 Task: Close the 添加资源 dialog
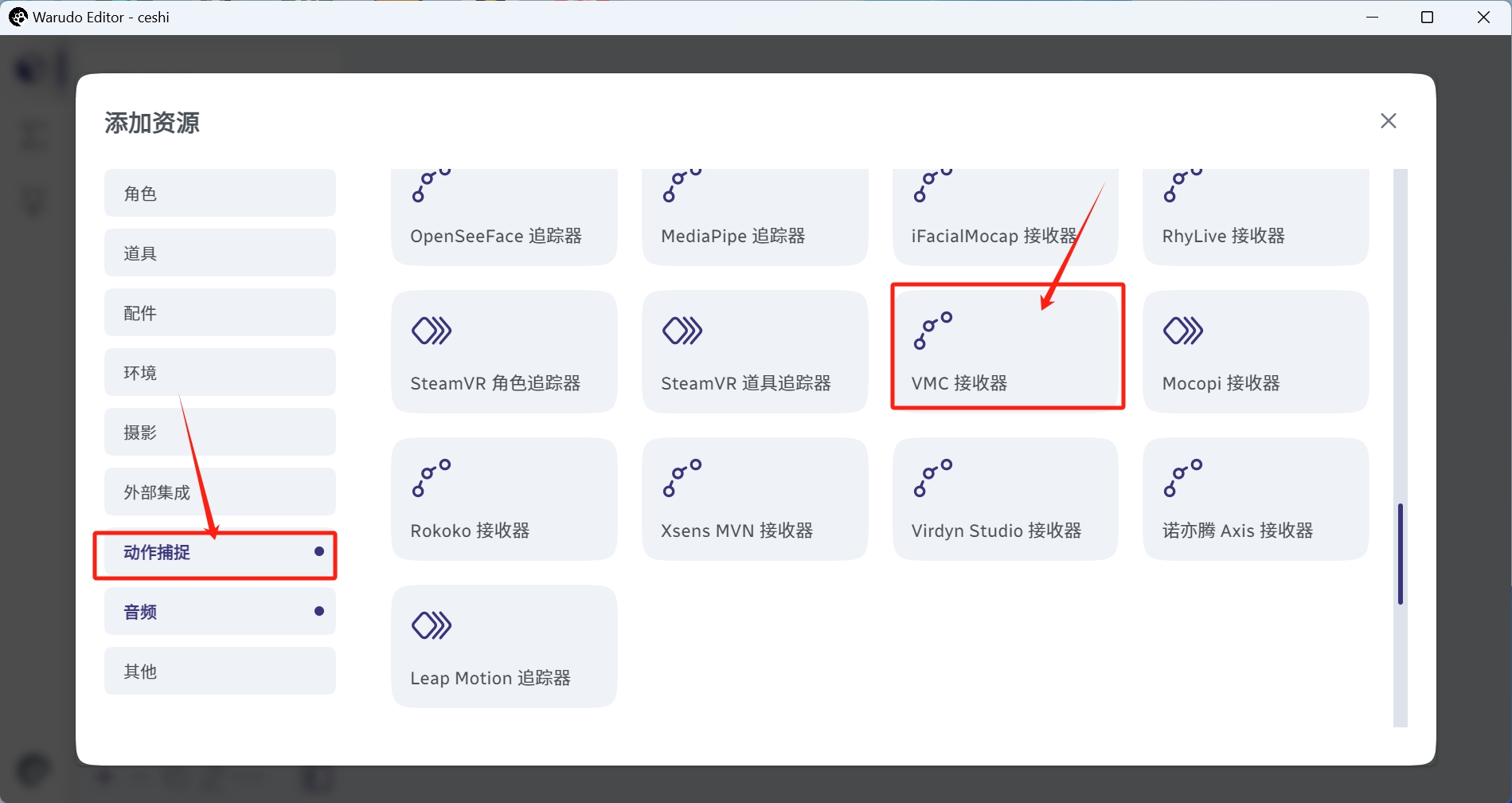(x=1389, y=120)
